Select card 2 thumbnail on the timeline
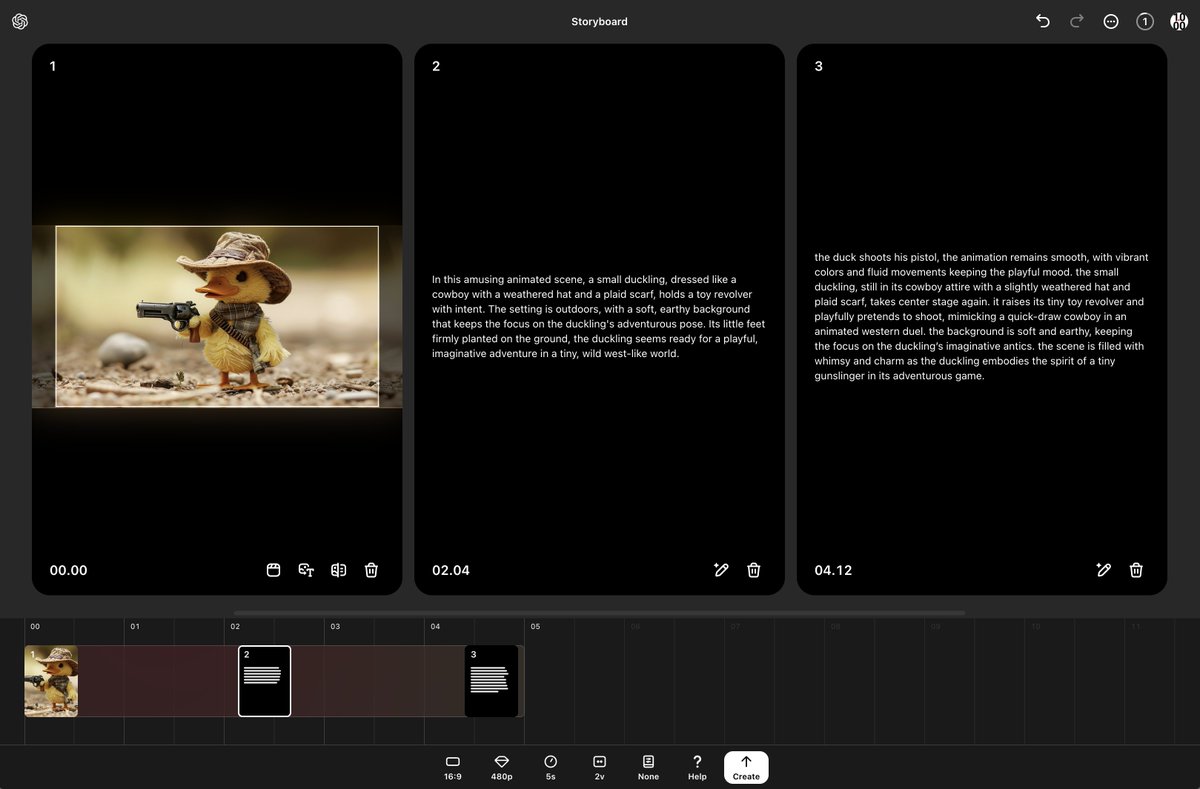1200x789 pixels. coord(264,681)
